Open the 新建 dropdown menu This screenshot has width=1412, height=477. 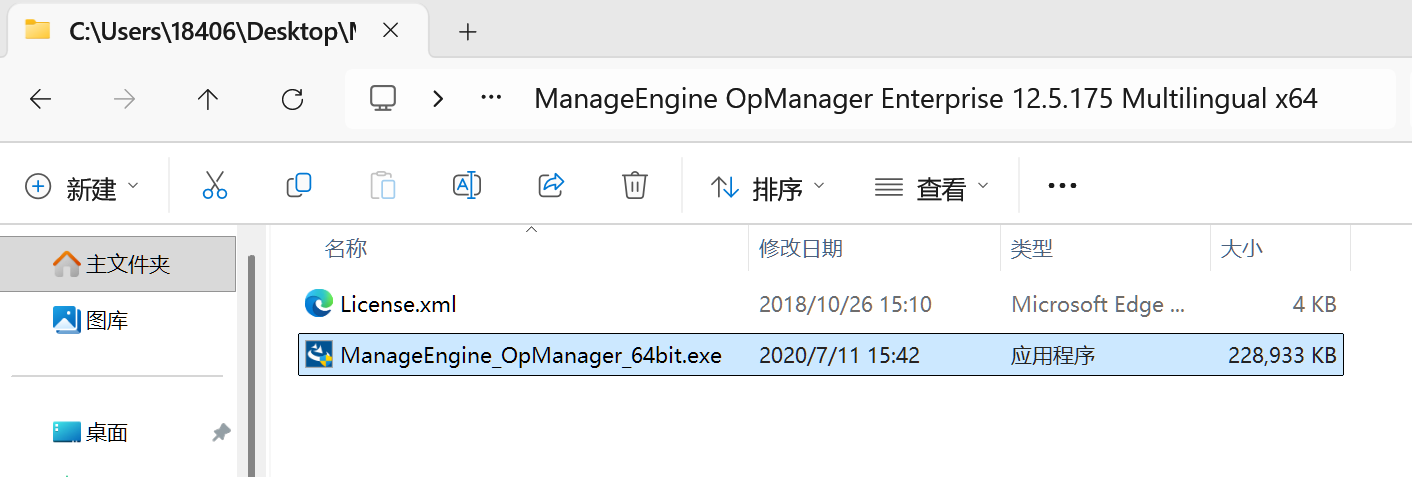tap(83, 187)
